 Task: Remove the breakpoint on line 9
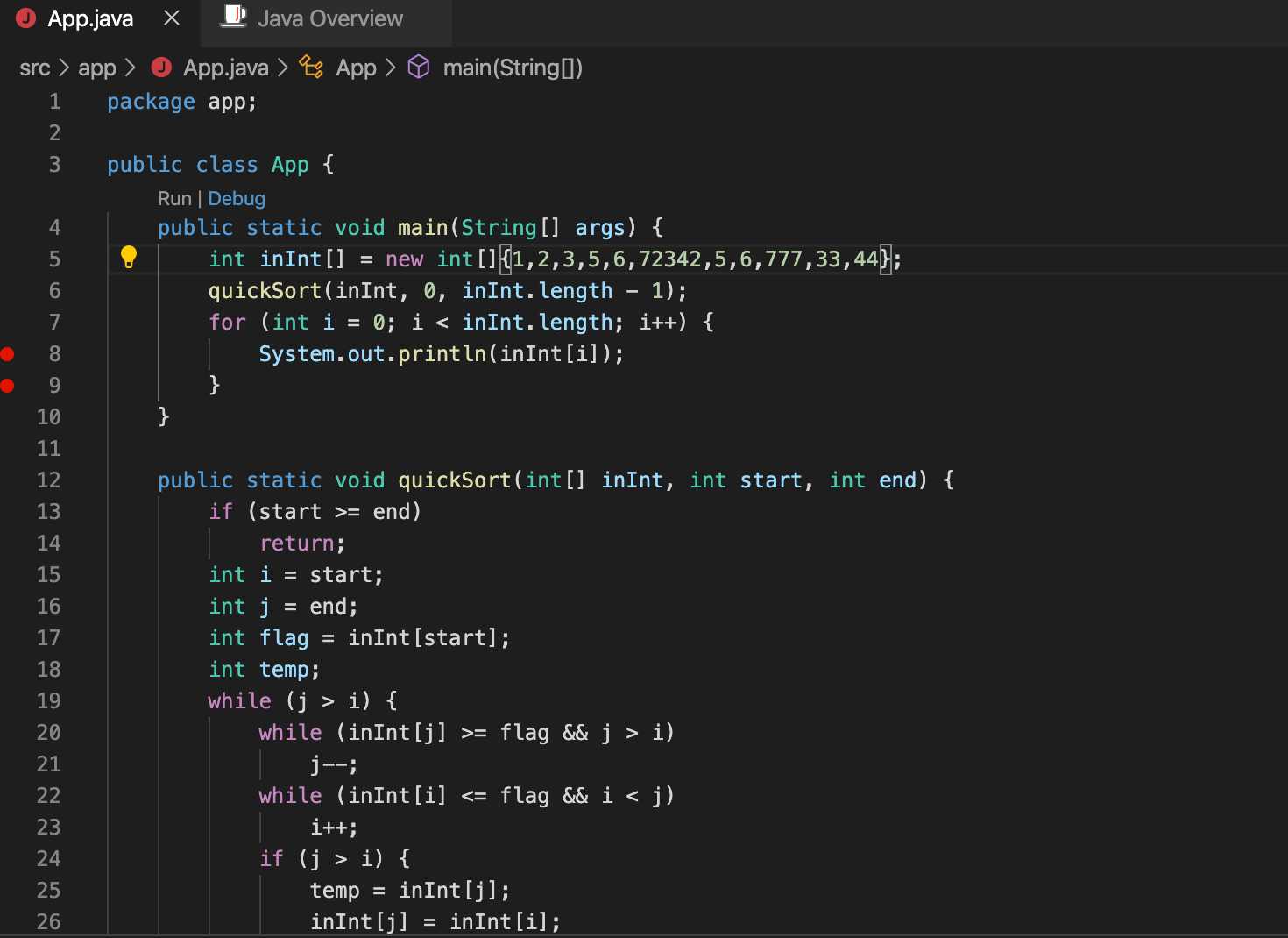pos(8,386)
